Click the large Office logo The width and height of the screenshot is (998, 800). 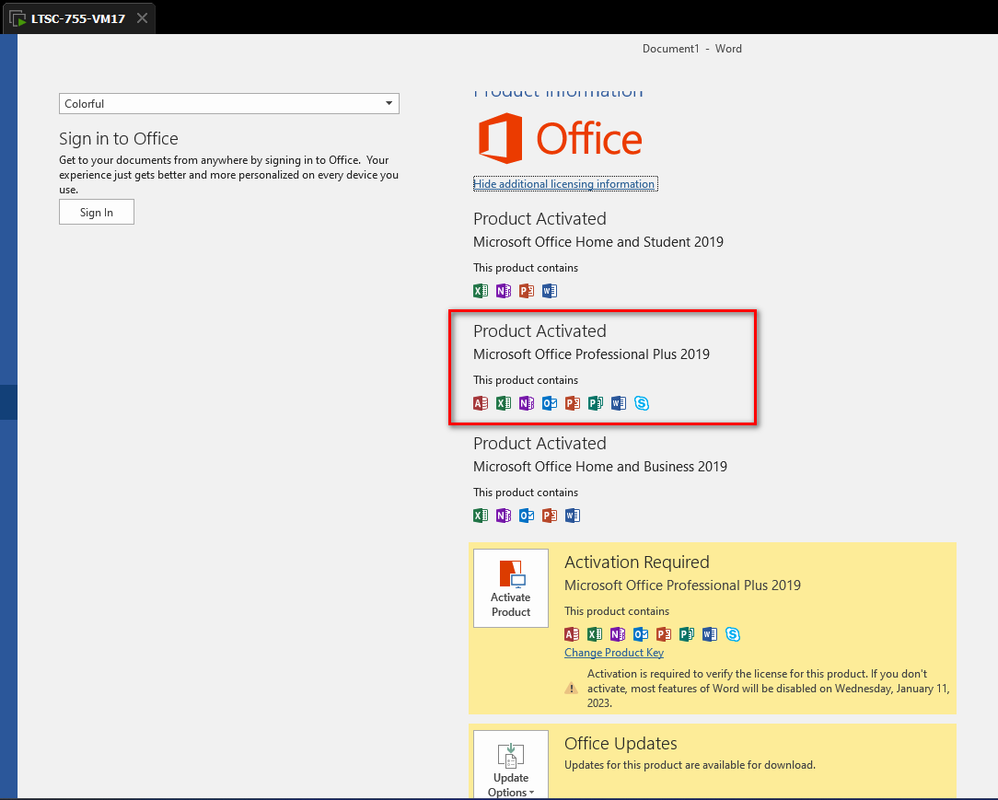560,138
